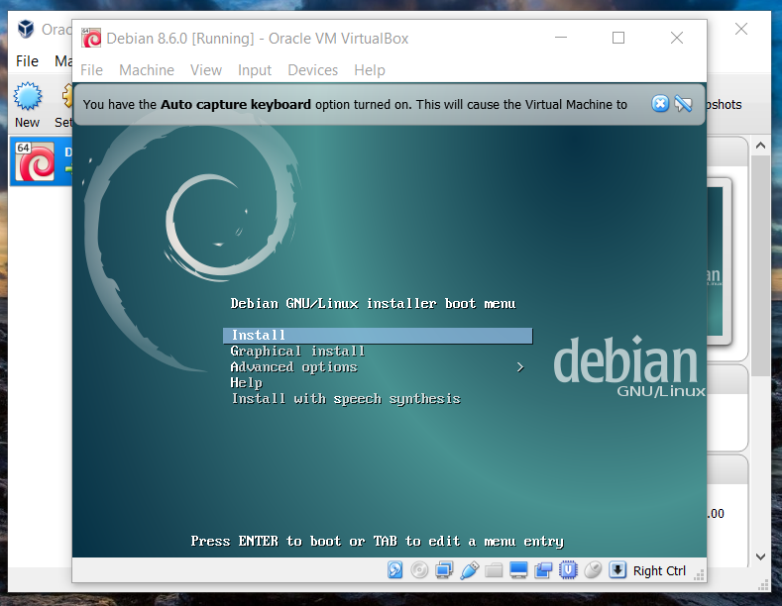782x606 pixels.
Task: Expand Advanced options submenu arrow
Action: pos(520,368)
